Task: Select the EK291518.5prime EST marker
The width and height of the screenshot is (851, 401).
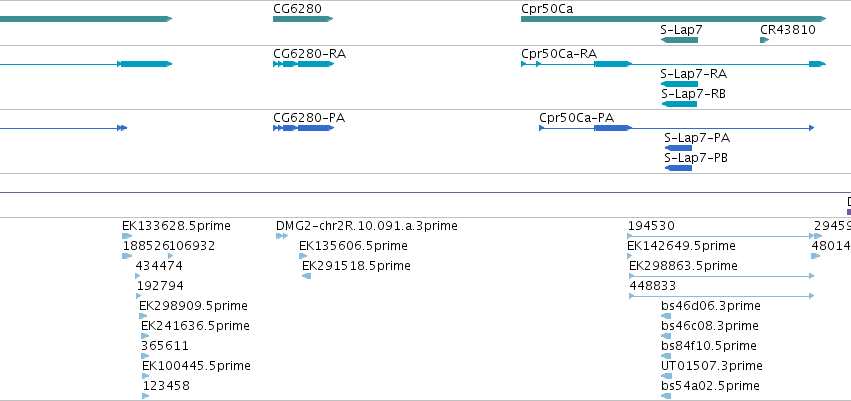Action: [306, 276]
